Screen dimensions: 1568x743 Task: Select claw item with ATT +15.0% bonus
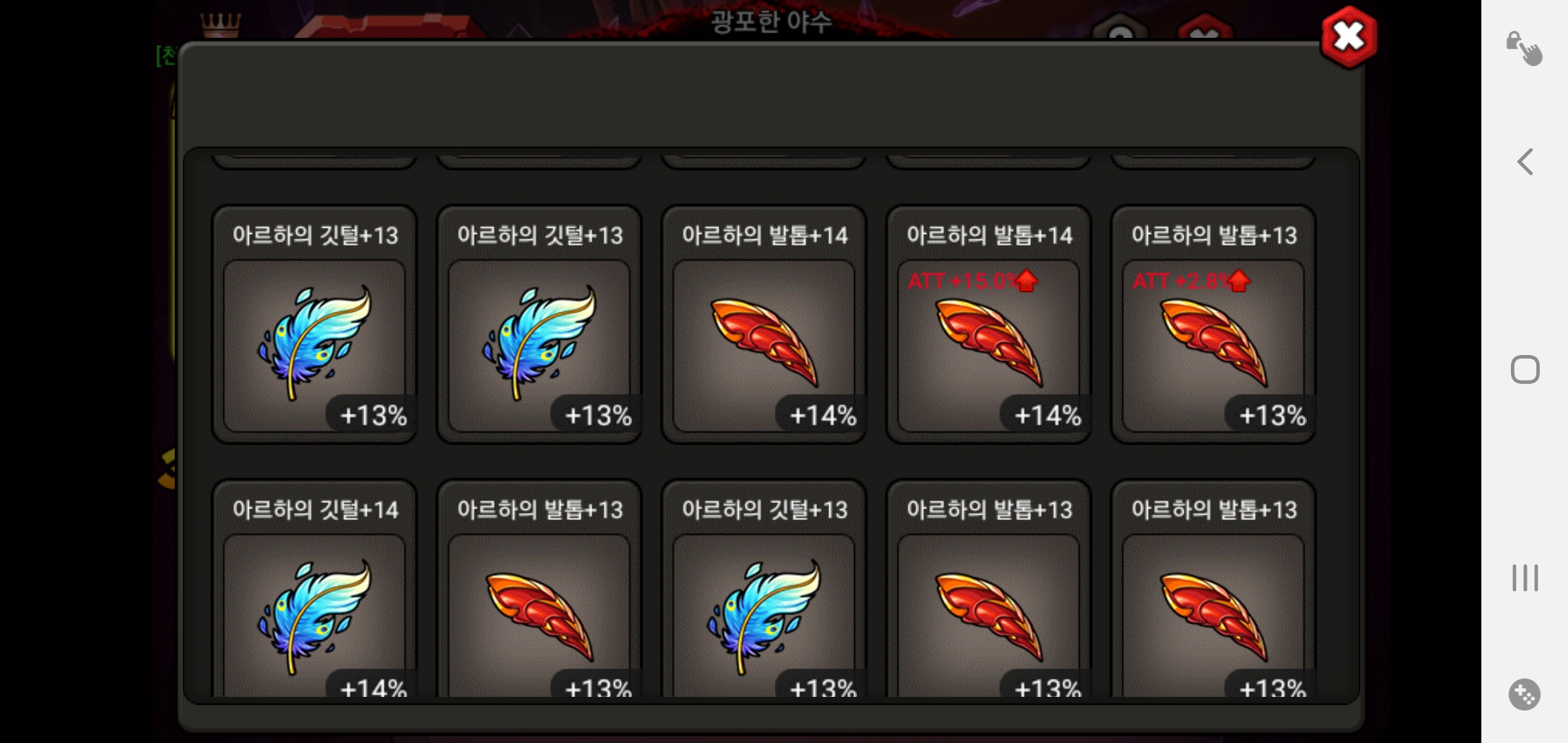989,324
